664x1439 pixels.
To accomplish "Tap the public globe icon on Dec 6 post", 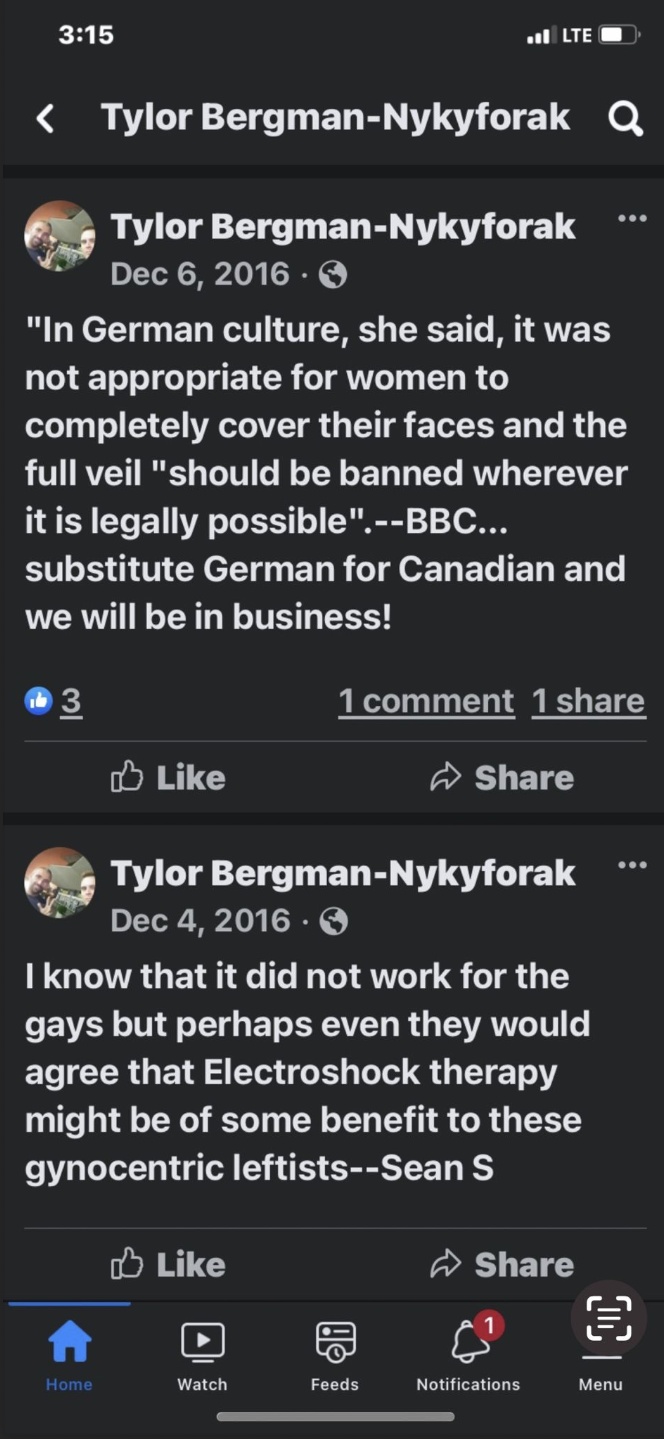I will 333,275.
